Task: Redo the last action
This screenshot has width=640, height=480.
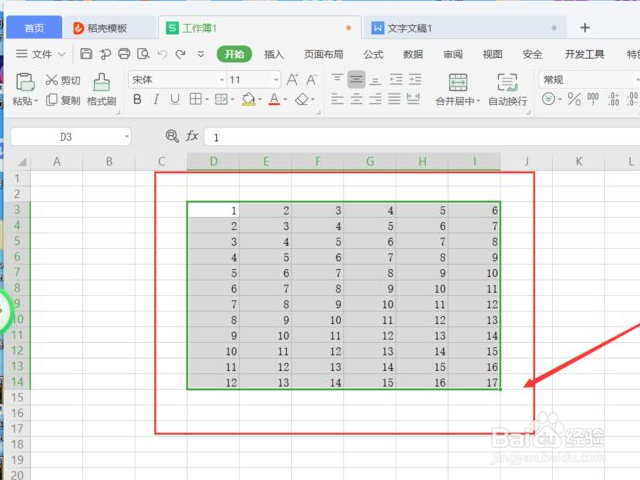Action: (x=181, y=54)
